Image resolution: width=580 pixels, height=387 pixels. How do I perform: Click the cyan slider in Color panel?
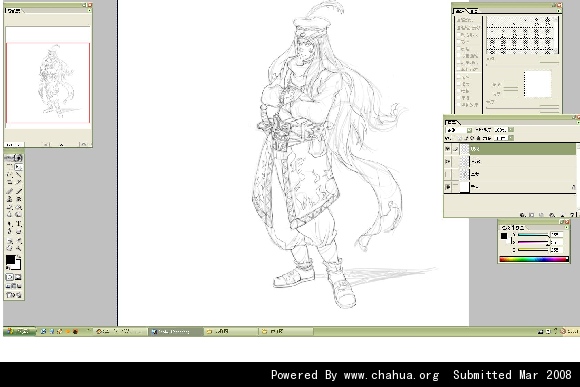(533, 235)
